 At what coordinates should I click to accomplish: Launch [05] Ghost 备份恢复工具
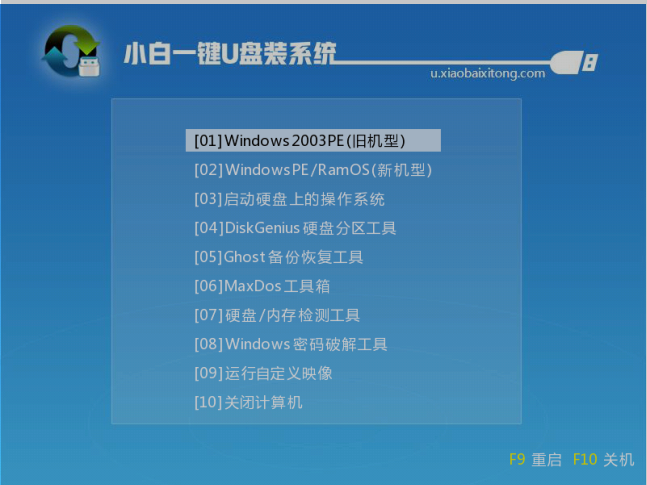click(x=279, y=257)
